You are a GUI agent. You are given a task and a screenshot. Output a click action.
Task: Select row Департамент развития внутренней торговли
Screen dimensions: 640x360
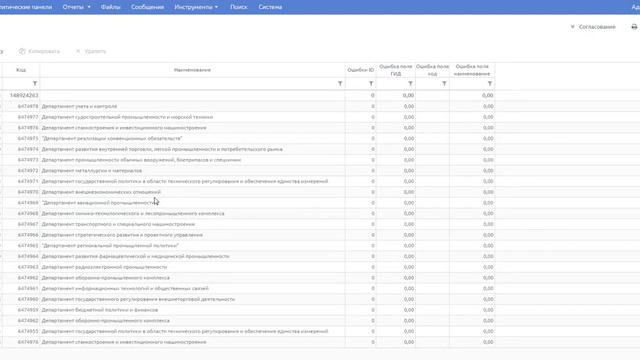tap(247, 149)
